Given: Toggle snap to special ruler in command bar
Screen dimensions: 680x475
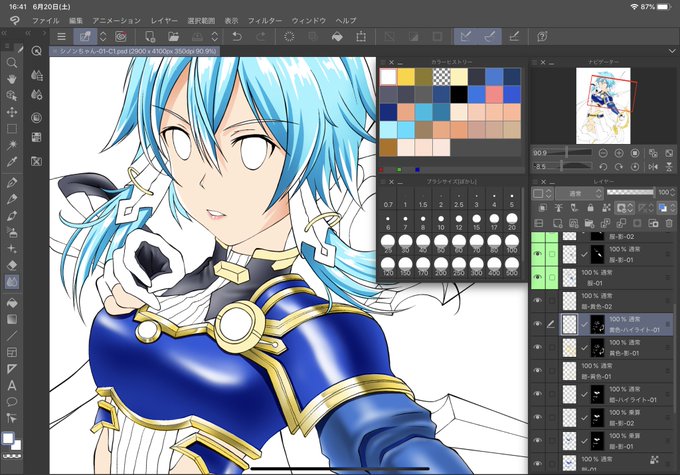Looking at the screenshot, I should click(x=490, y=37).
